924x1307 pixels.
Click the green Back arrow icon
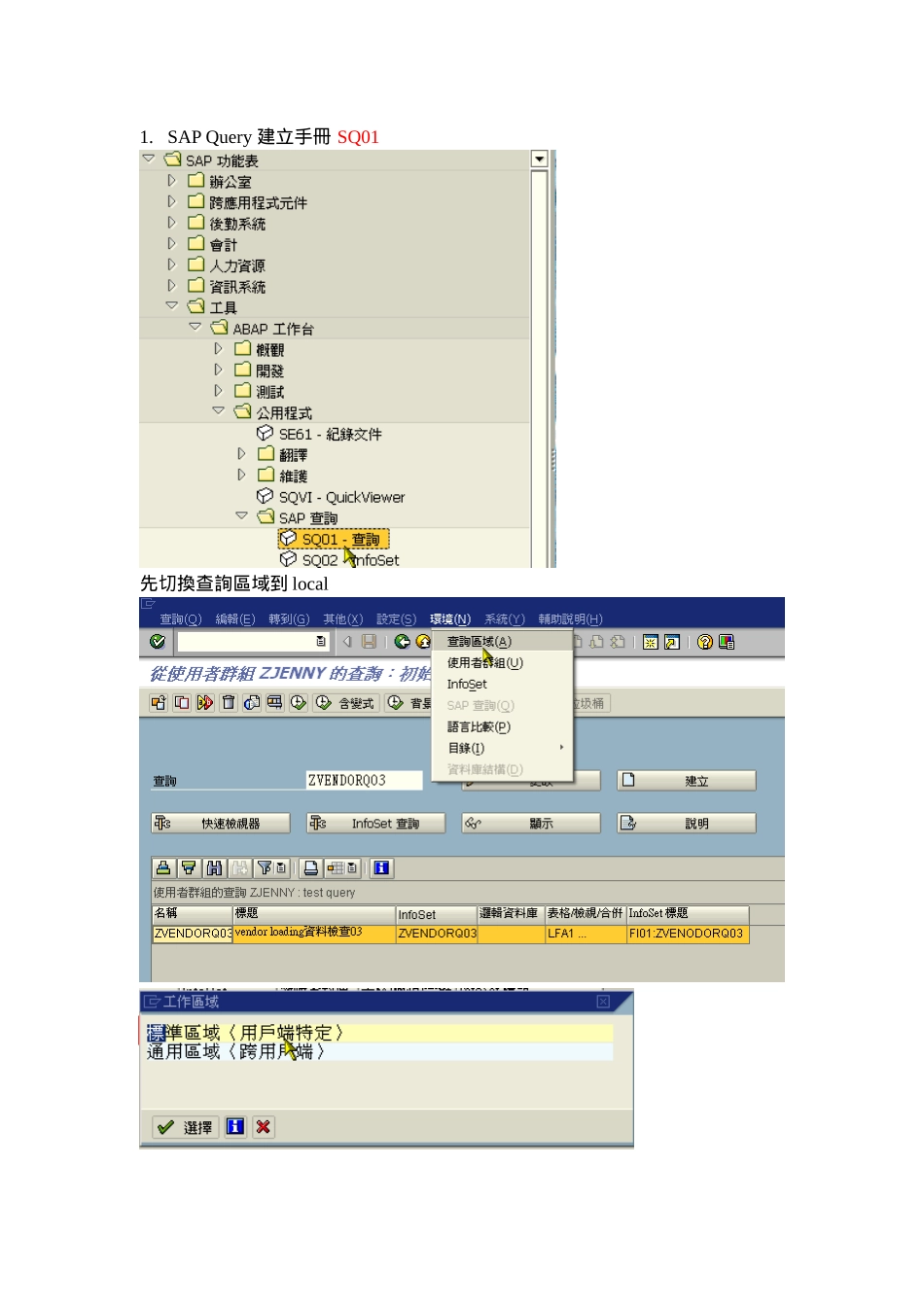402,642
